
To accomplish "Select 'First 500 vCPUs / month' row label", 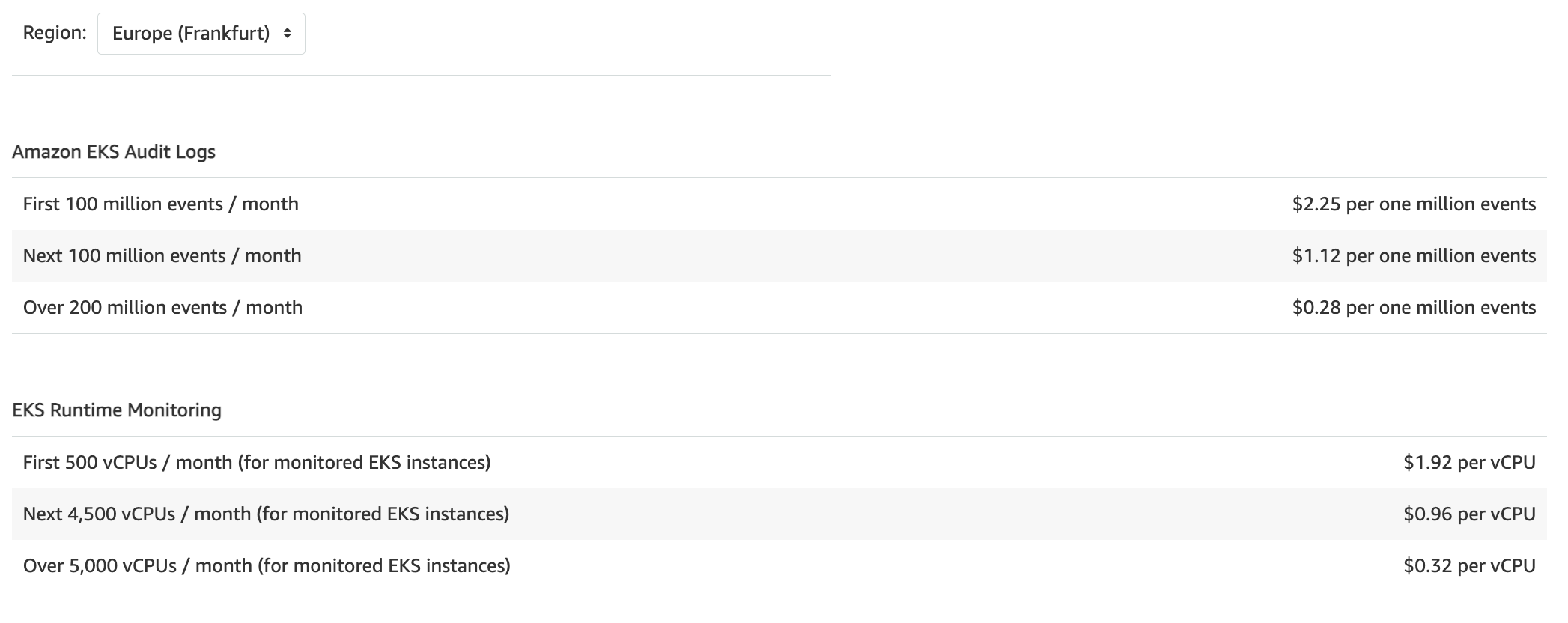I will pyautogui.click(x=257, y=463).
